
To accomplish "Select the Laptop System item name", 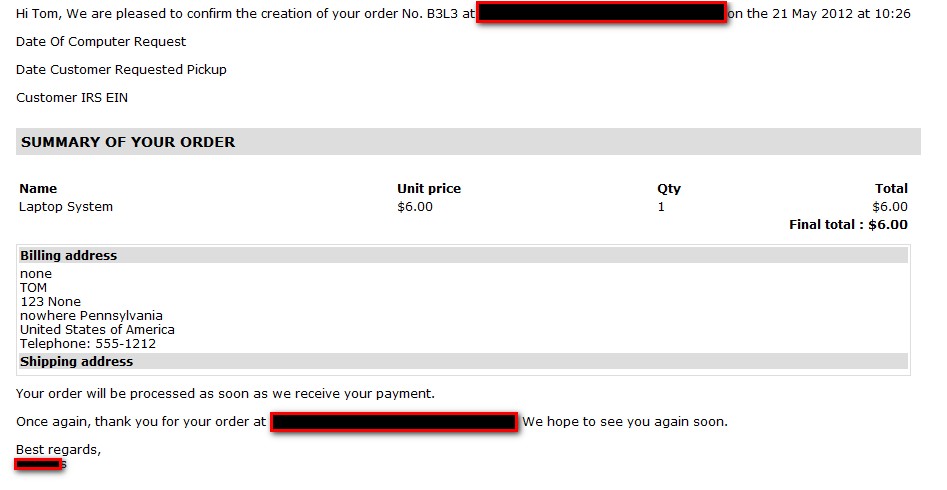I will (66, 207).
